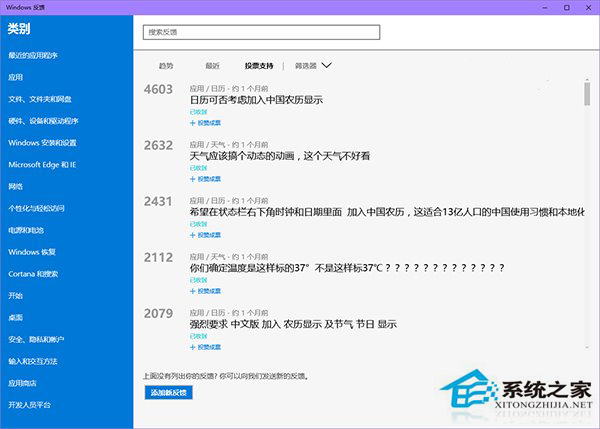
Task: Upvote the 4603-vote calendar feedback
Action: 205,123
